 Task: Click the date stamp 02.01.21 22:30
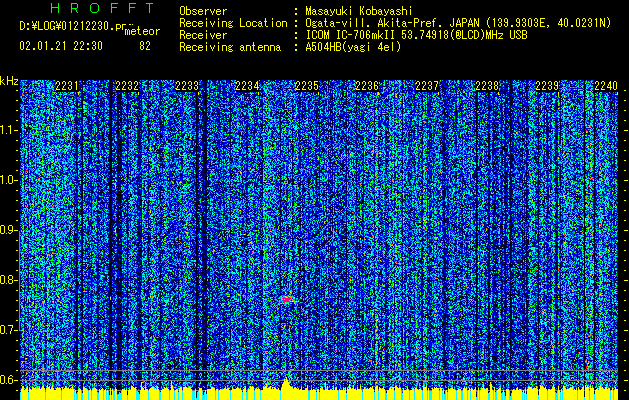pos(61,46)
